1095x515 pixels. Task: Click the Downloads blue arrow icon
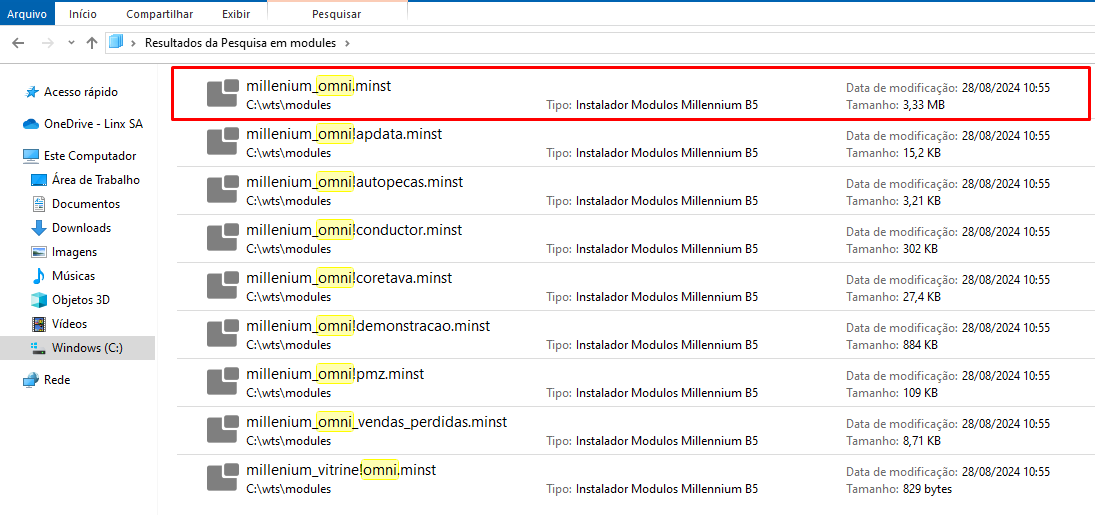coord(39,228)
